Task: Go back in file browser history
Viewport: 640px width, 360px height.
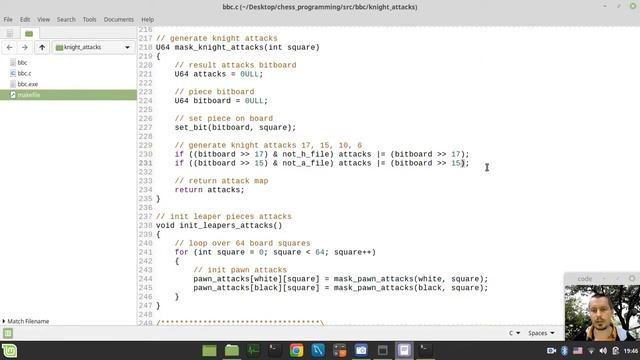Action: coord(9,47)
